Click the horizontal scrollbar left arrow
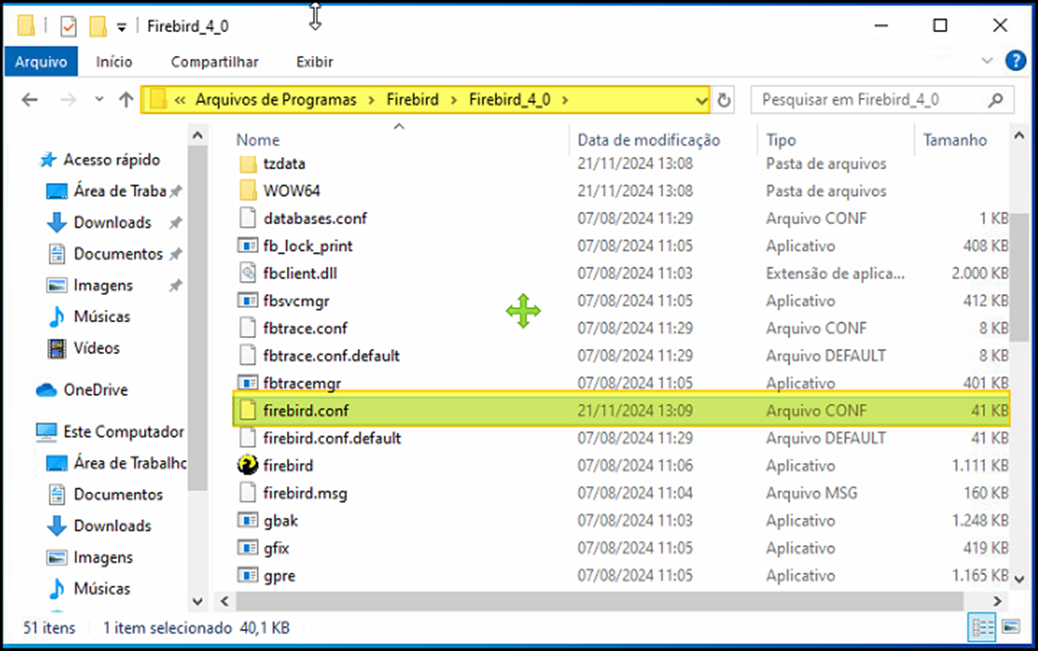 point(224,601)
